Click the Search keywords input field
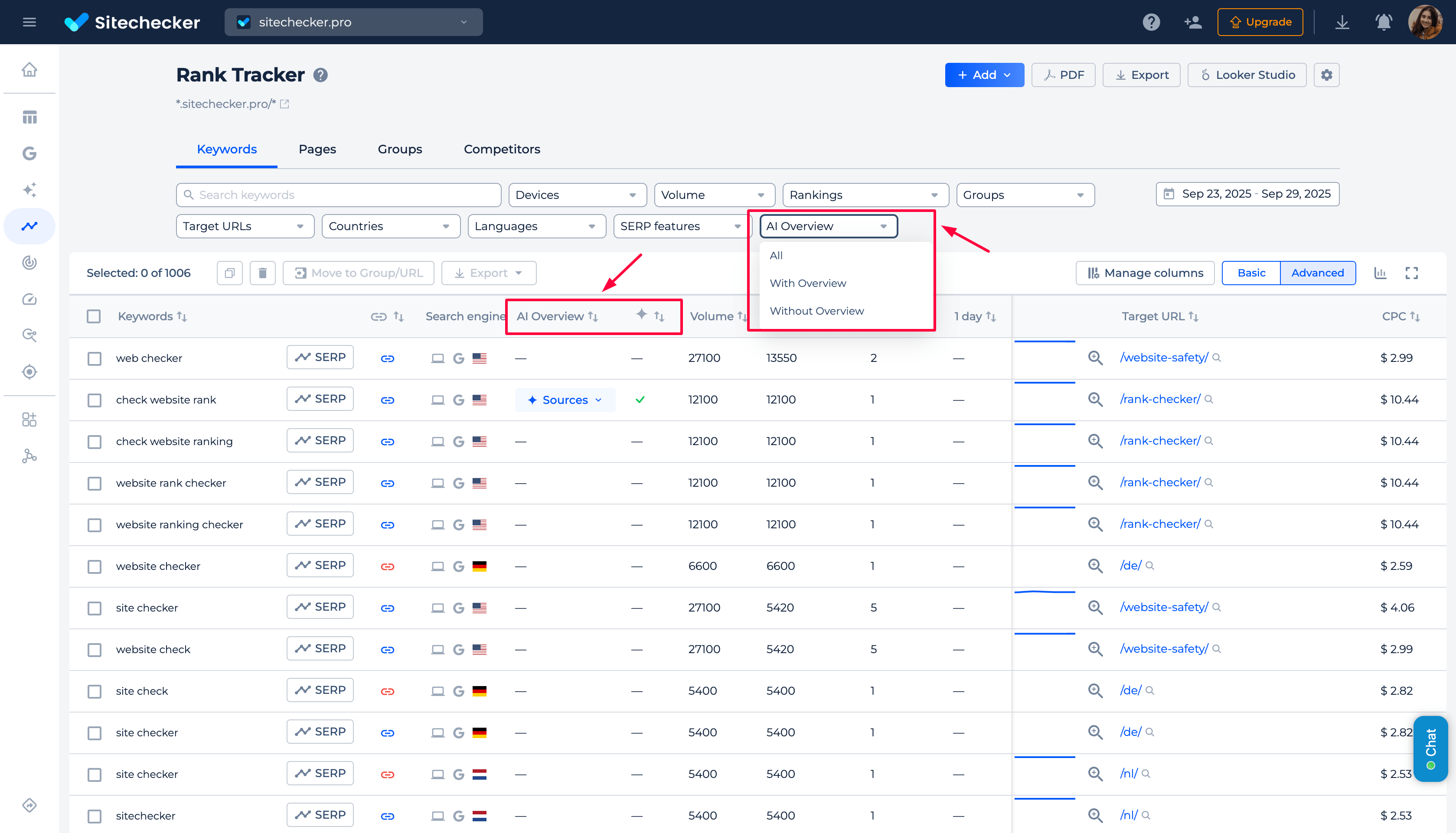This screenshot has height=833, width=1456. point(338,195)
